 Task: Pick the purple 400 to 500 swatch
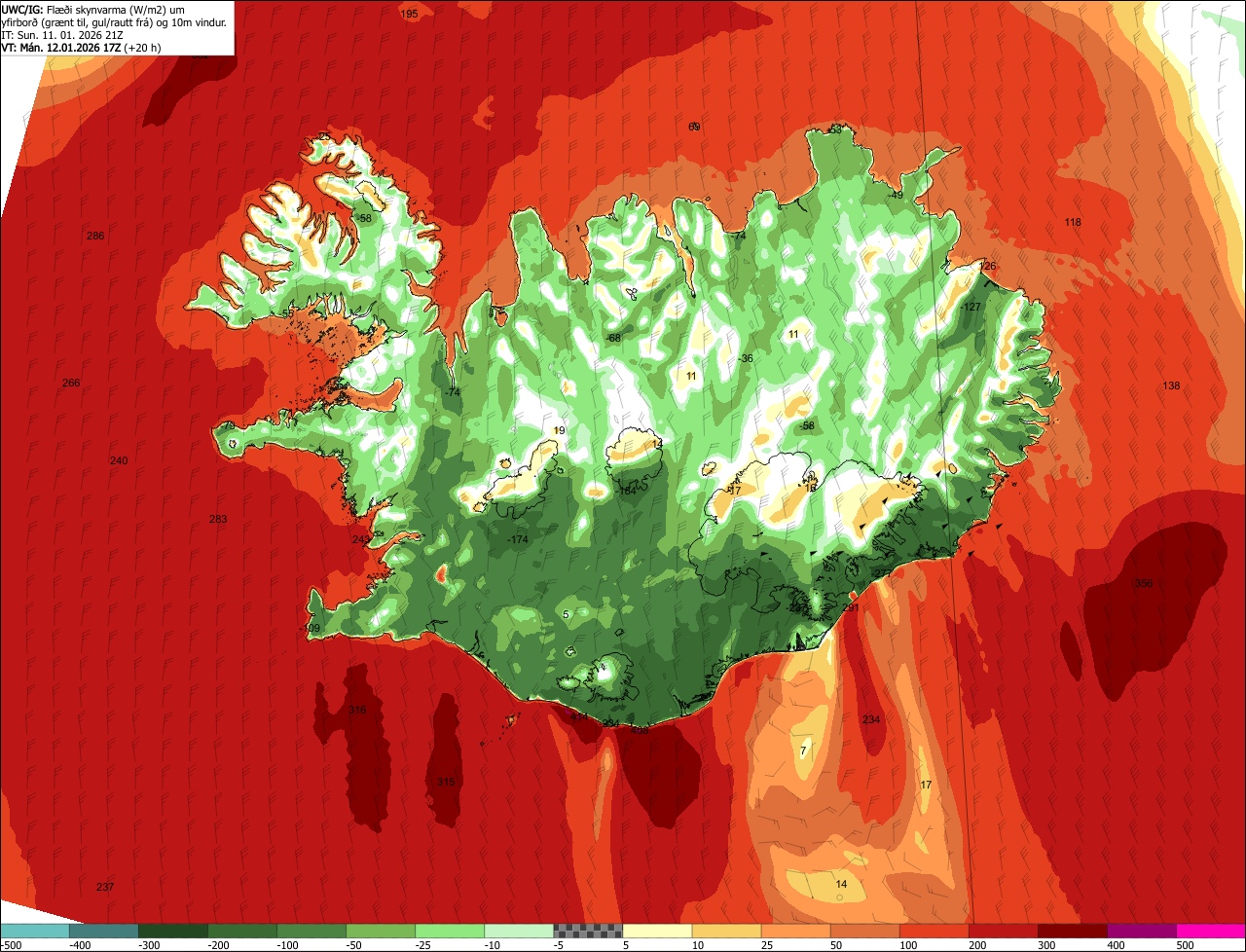point(1140,931)
